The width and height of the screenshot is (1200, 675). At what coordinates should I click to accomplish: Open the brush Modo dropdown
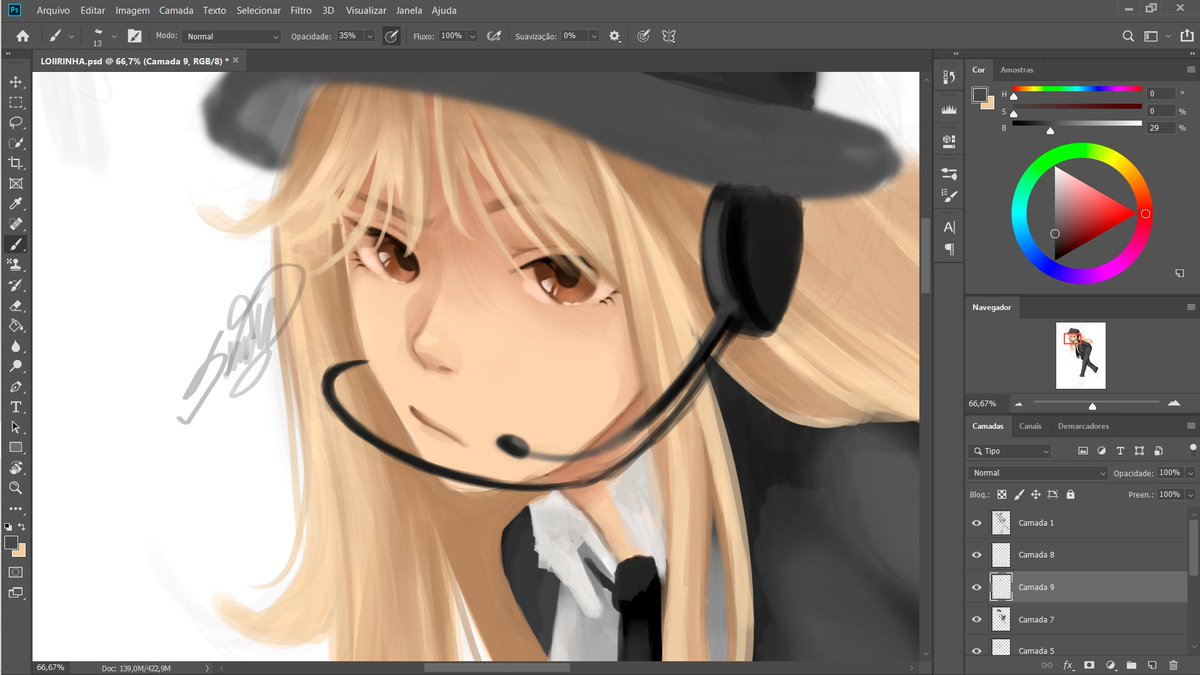tap(232, 36)
